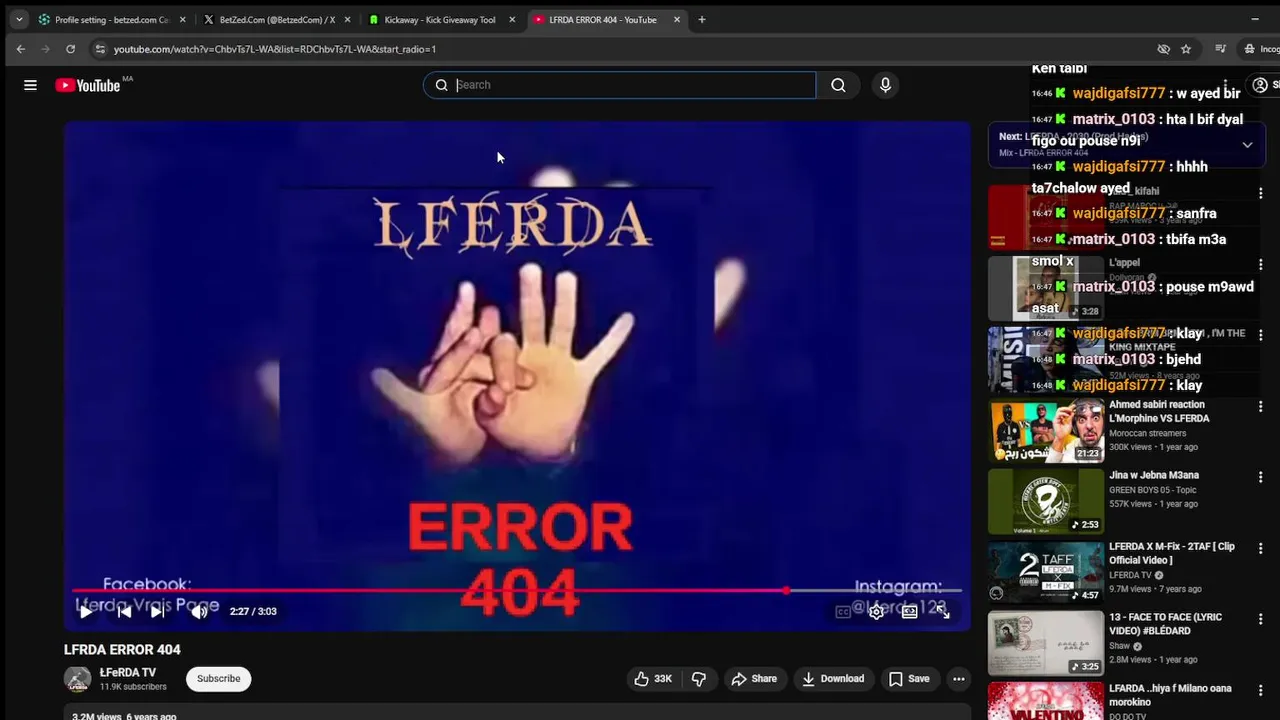Play the LFERDA X M-Fix 2TAF thumbnail
1280x720 pixels.
(1046, 573)
